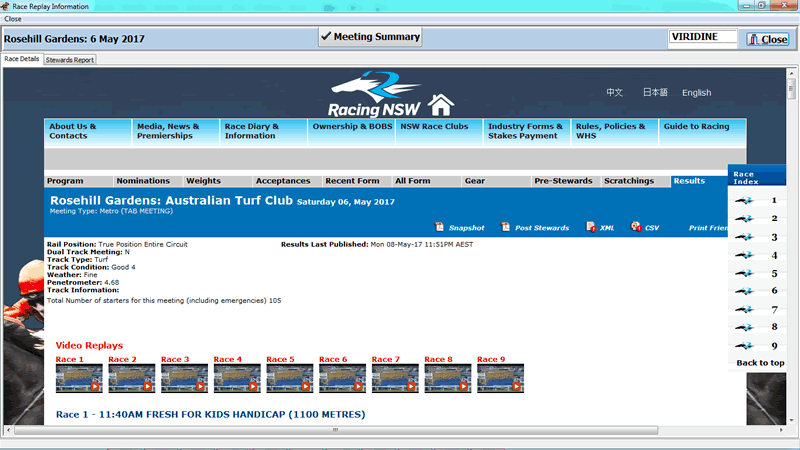This screenshot has height=450, width=800.
Task: Click the VIRIDINE text field
Action: tap(703, 38)
